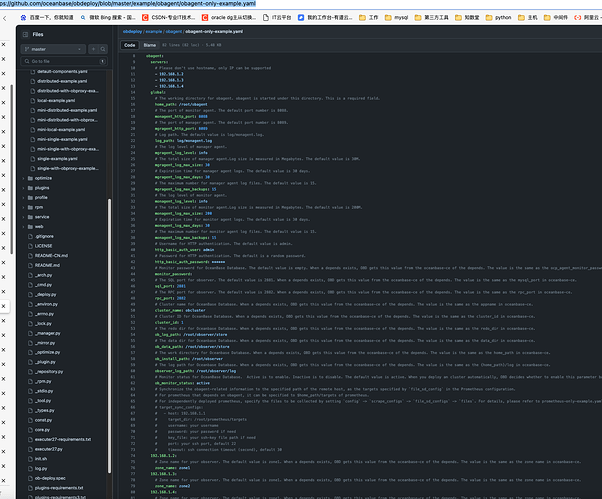
Task: Open _cmd.py in file tree
Action: tap(43, 285)
